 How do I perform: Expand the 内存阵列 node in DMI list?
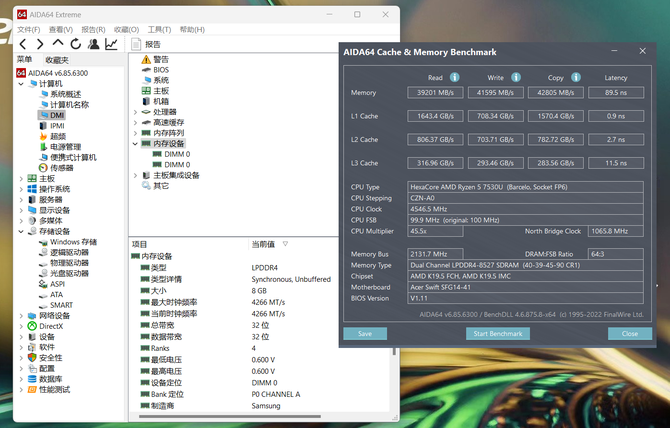[x=135, y=133]
